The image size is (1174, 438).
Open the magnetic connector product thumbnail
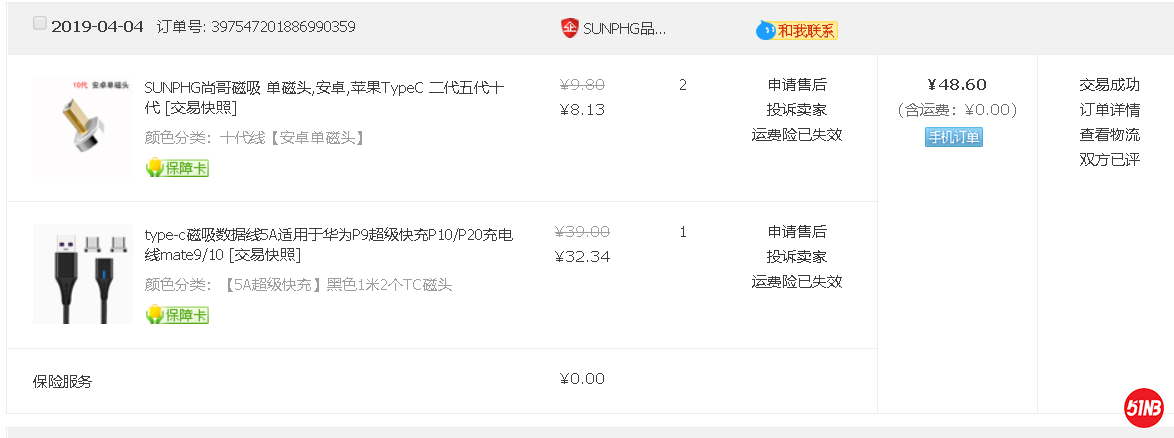(x=81, y=126)
